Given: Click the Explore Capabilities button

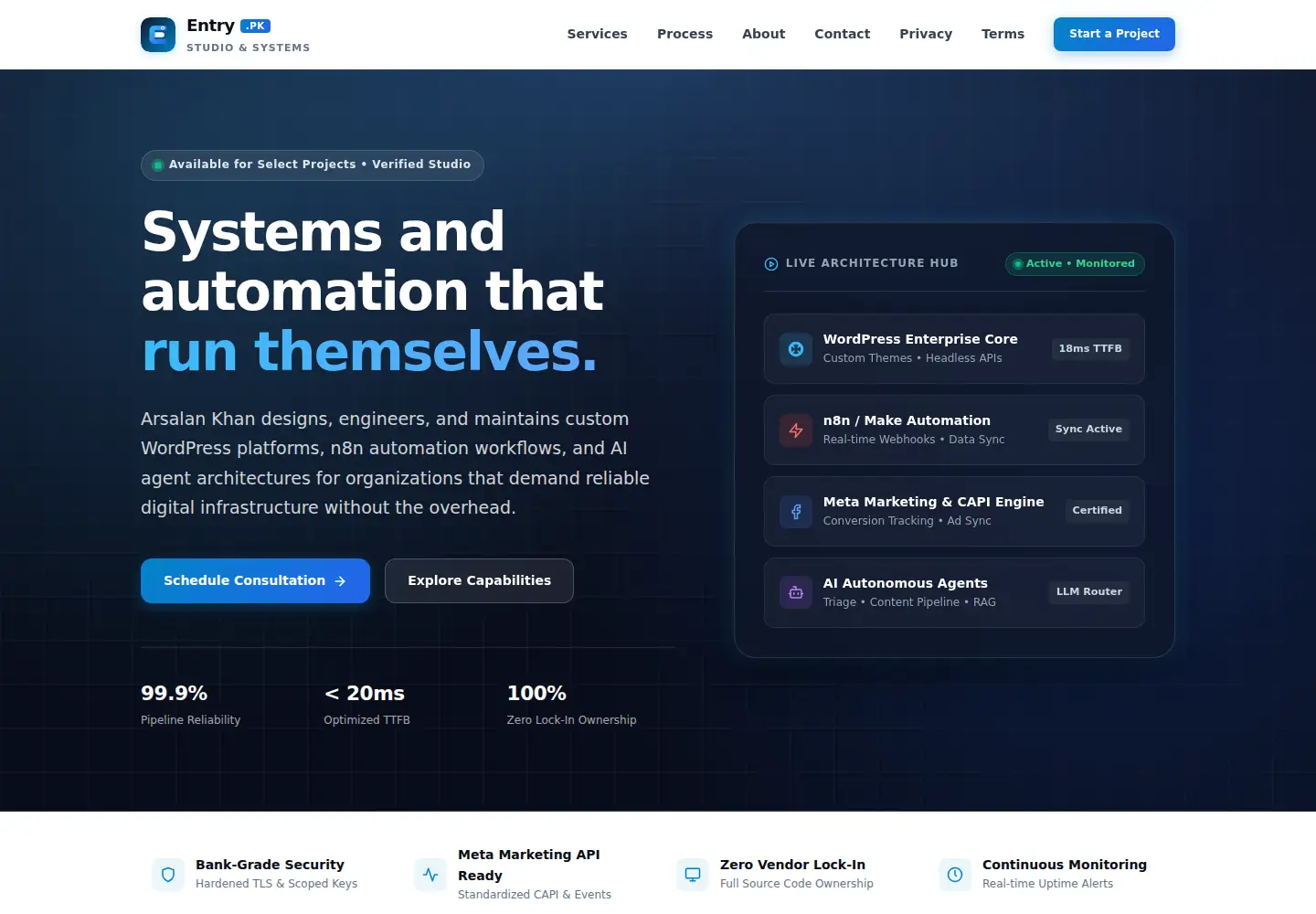Looking at the screenshot, I should 479,580.
